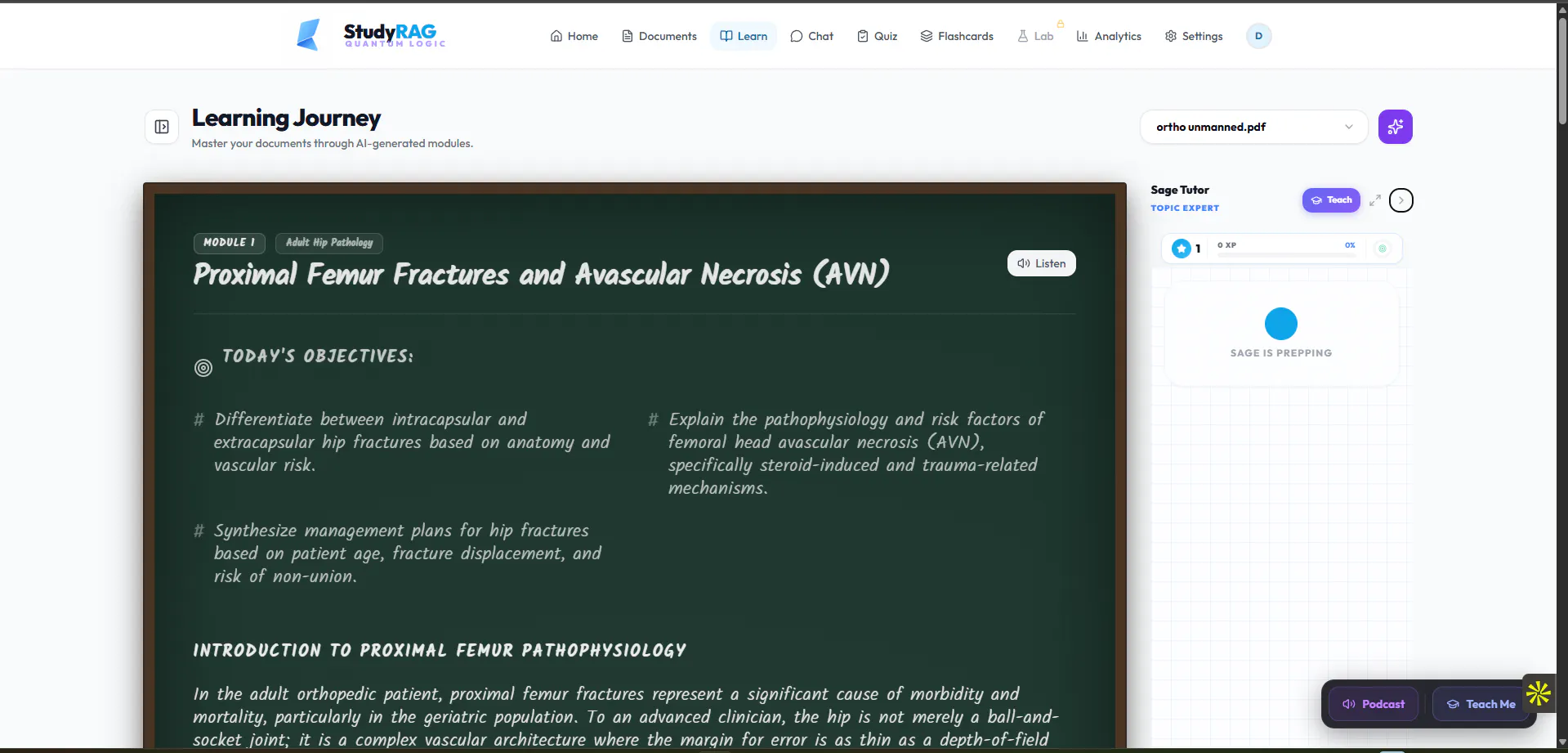
Task: Click the subtitle "Master your documents through AI-generated modules."
Action: pos(333,144)
